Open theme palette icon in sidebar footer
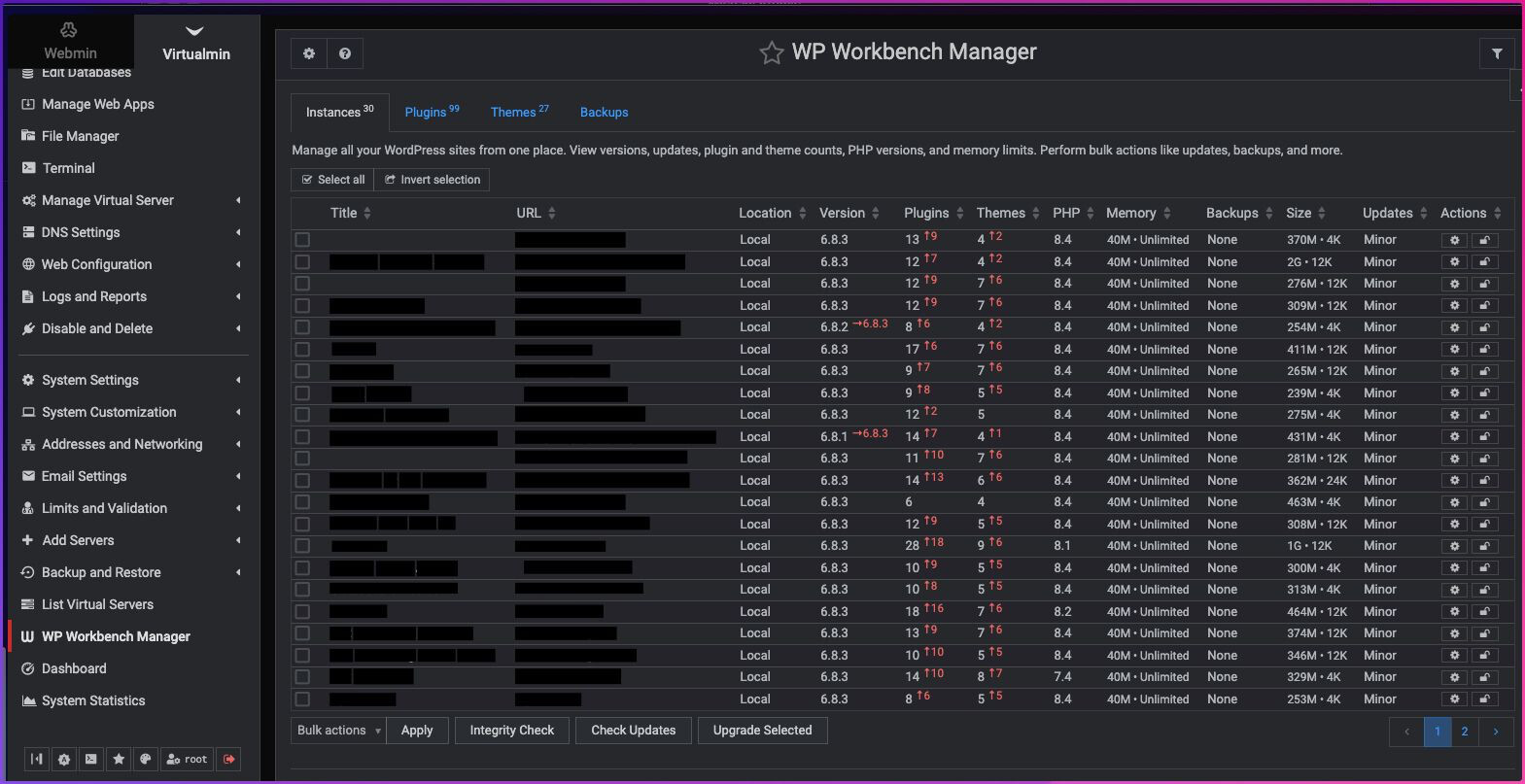1525x784 pixels. point(146,759)
